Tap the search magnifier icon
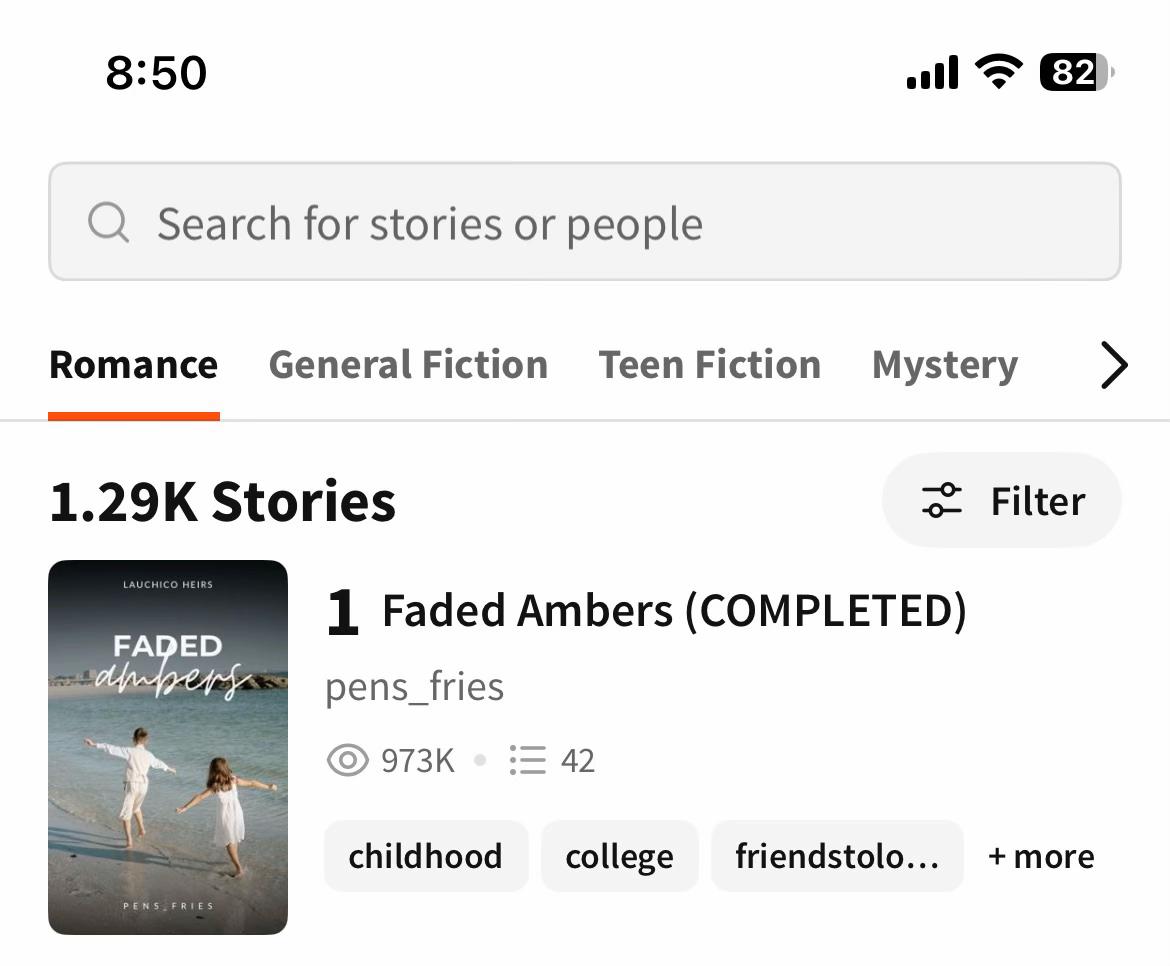This screenshot has height=966, width=1170. pyautogui.click(x=109, y=222)
